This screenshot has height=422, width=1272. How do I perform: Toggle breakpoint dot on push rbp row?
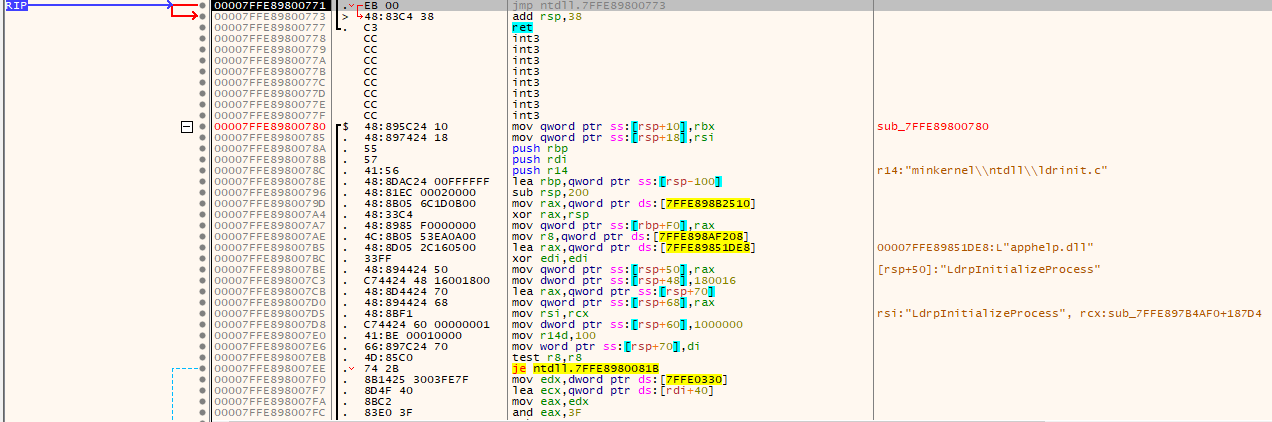[x=203, y=148]
